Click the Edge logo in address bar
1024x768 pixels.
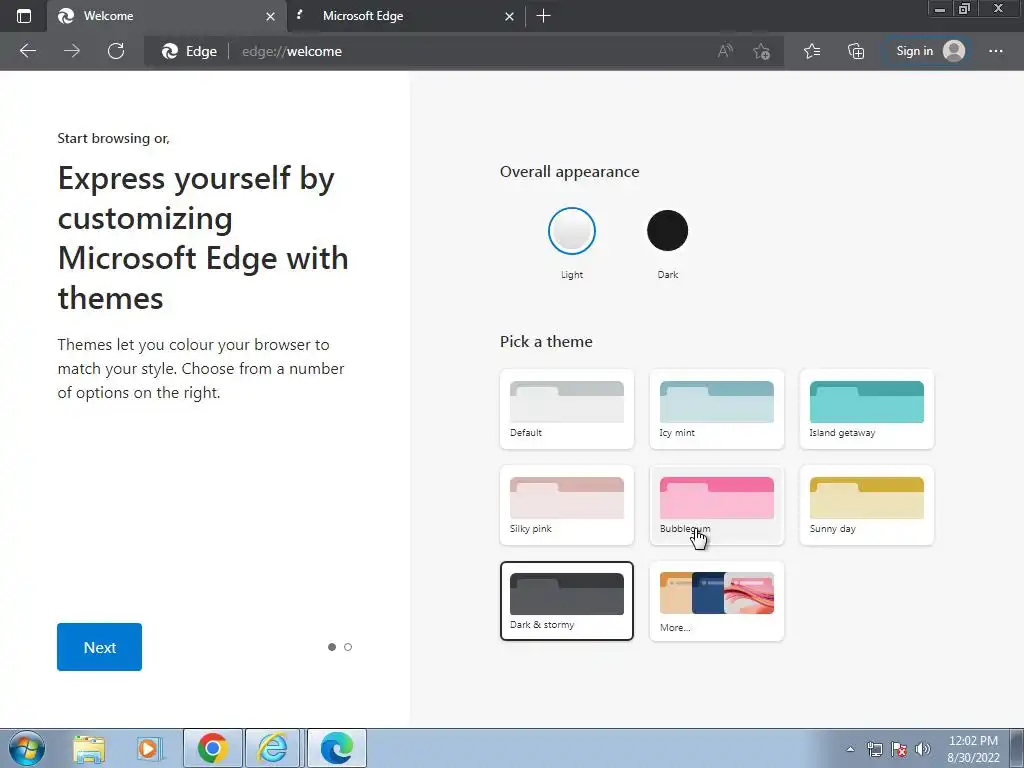[170, 51]
